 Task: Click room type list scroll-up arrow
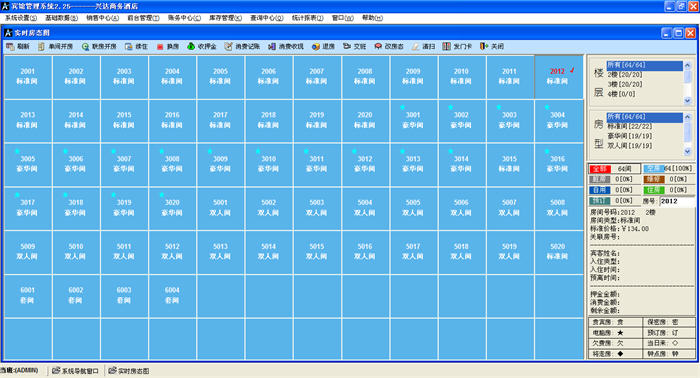click(x=688, y=117)
